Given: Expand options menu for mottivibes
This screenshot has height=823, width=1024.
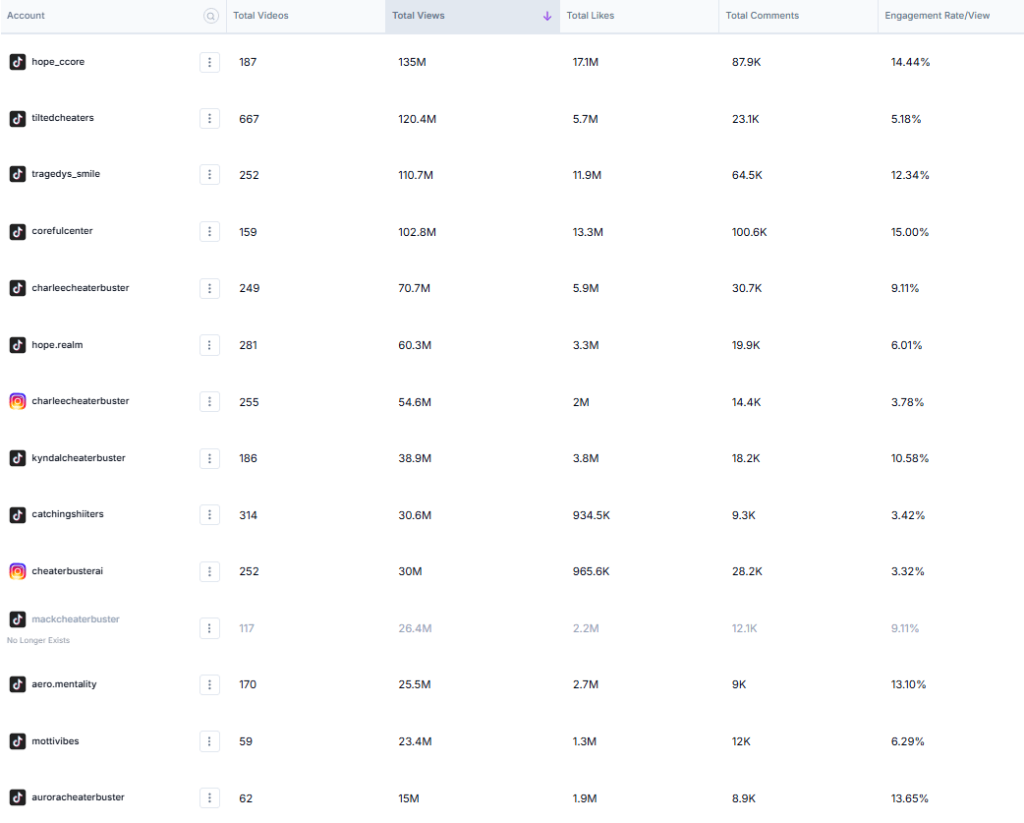Looking at the screenshot, I should (209, 741).
